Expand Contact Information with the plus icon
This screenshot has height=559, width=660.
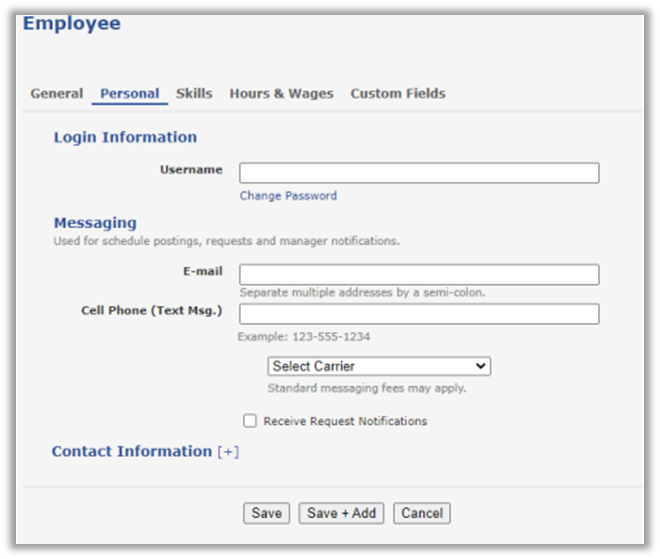coord(228,452)
